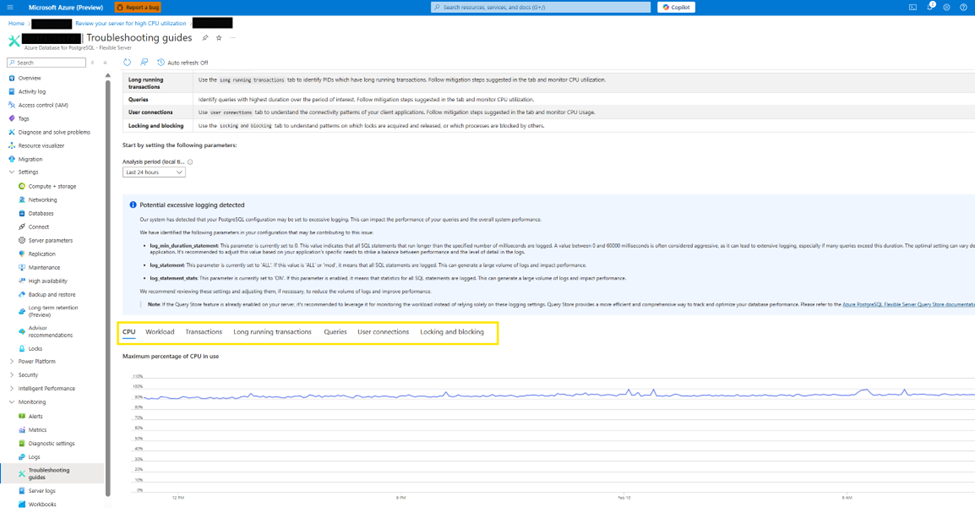
Task: Open 'Review your server for high CPU utilization' breadcrumb
Action: [x=131, y=23]
